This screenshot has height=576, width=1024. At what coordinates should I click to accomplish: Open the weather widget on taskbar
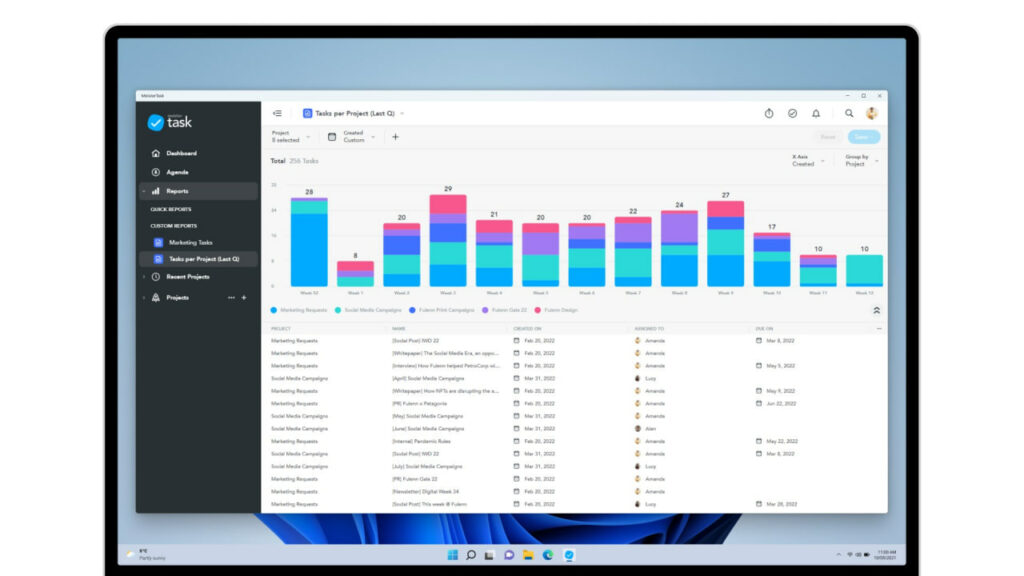tap(146, 554)
